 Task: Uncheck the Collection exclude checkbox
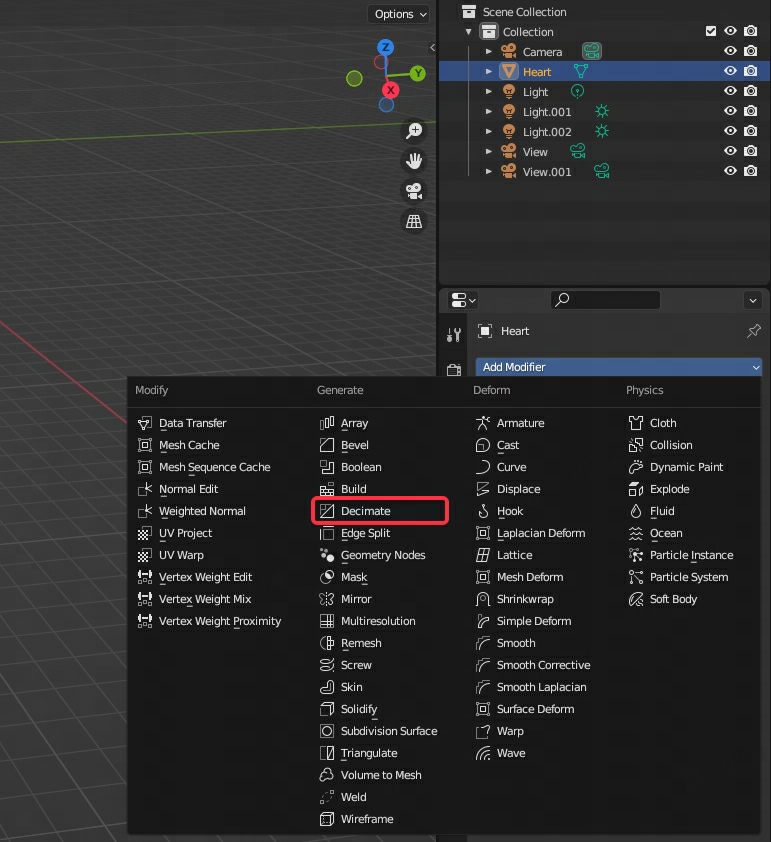click(x=711, y=32)
